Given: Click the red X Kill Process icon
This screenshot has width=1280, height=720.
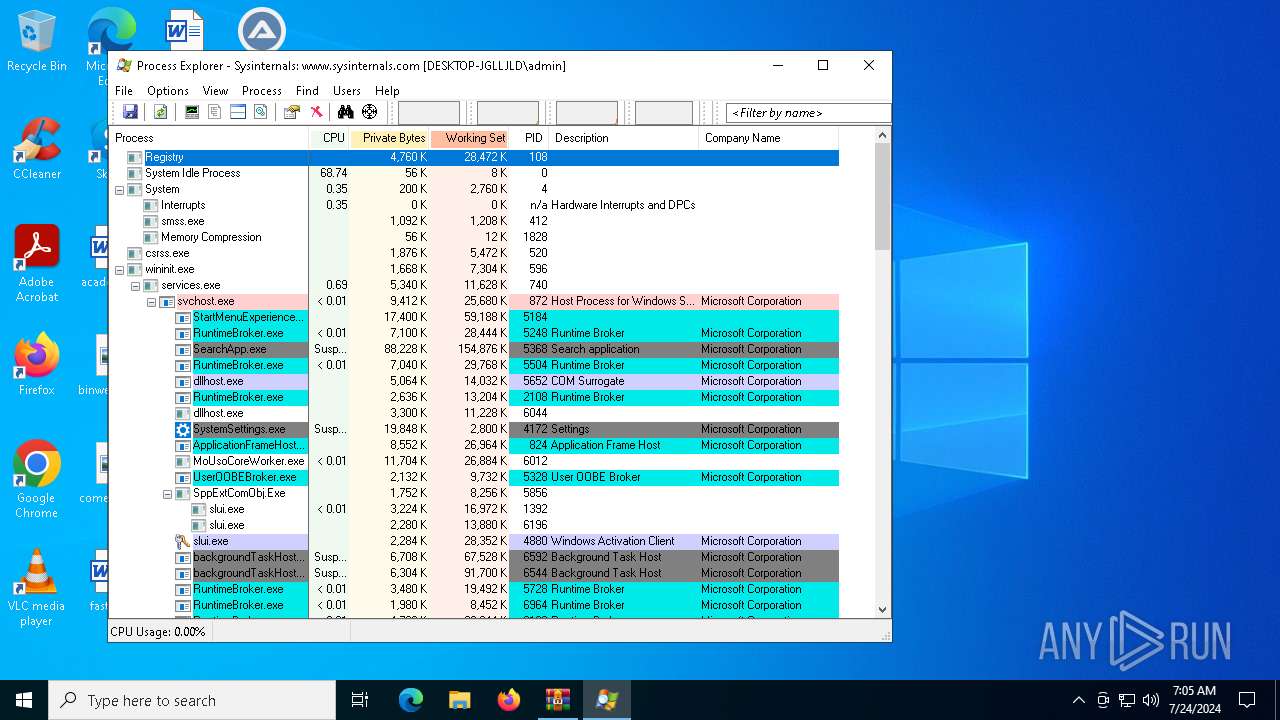Looking at the screenshot, I should tap(316, 112).
